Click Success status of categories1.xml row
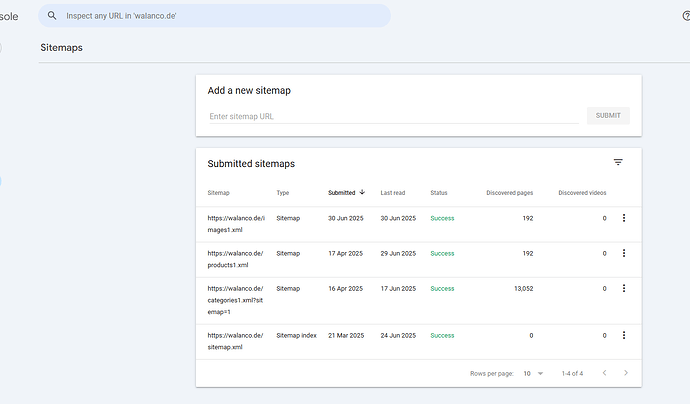This screenshot has width=690, height=404. click(x=442, y=289)
